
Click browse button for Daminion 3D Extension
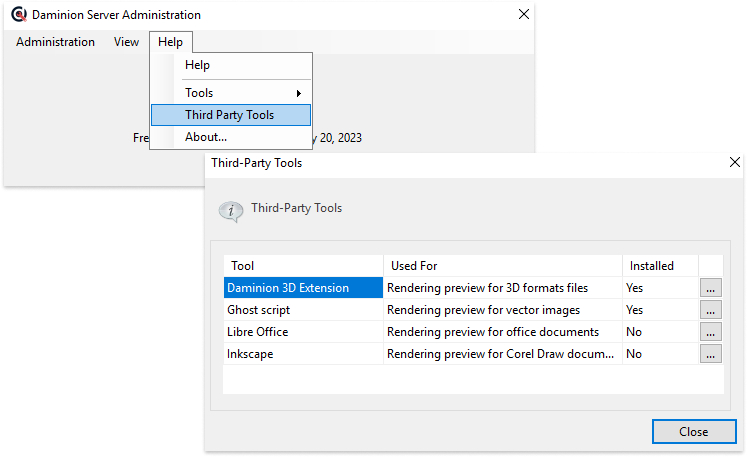[710, 288]
